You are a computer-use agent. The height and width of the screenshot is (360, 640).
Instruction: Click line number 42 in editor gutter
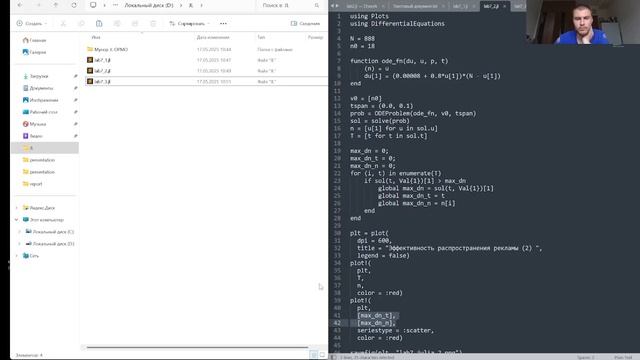pos(337,323)
